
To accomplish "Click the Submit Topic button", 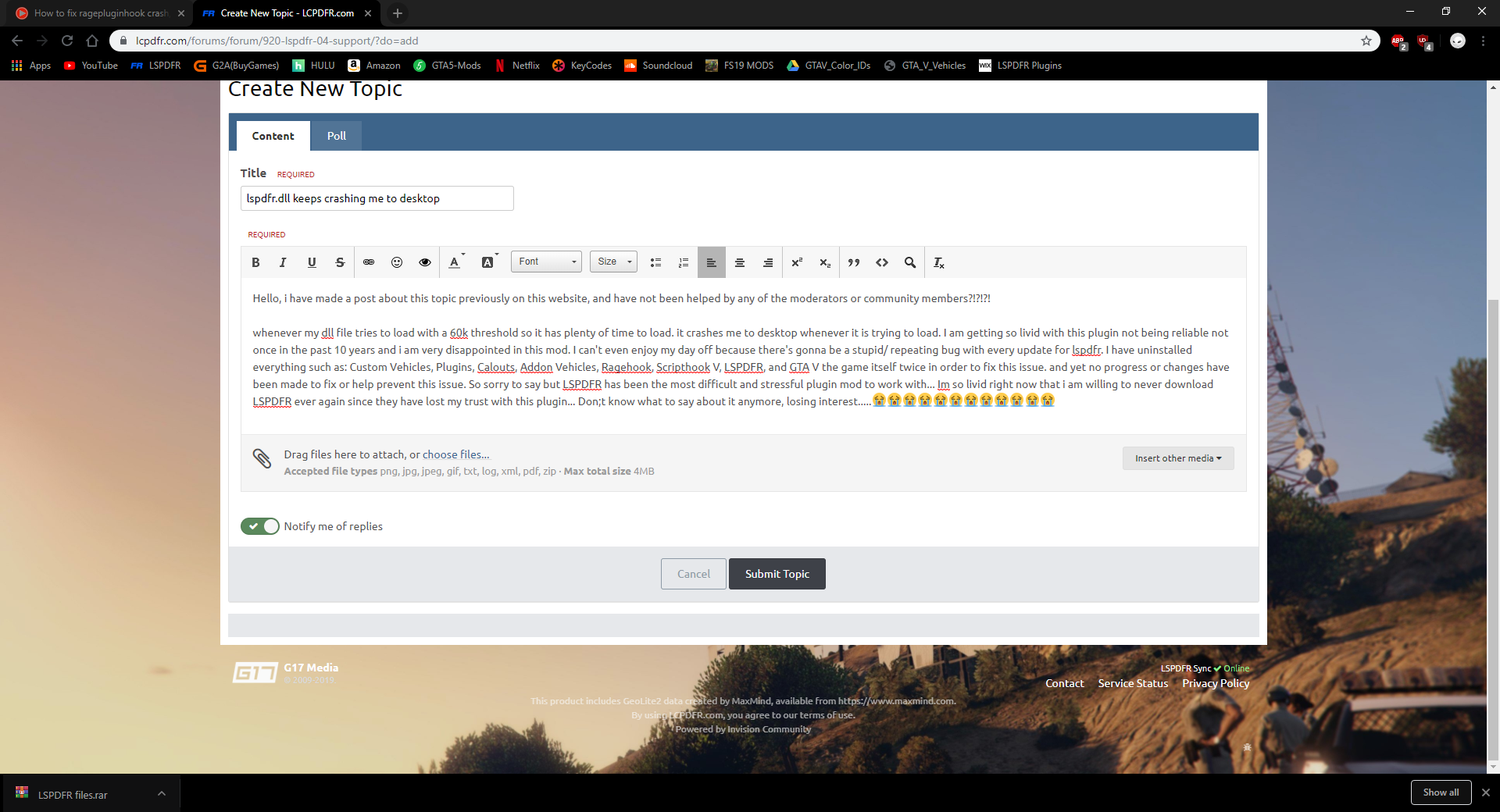I will [x=777, y=574].
